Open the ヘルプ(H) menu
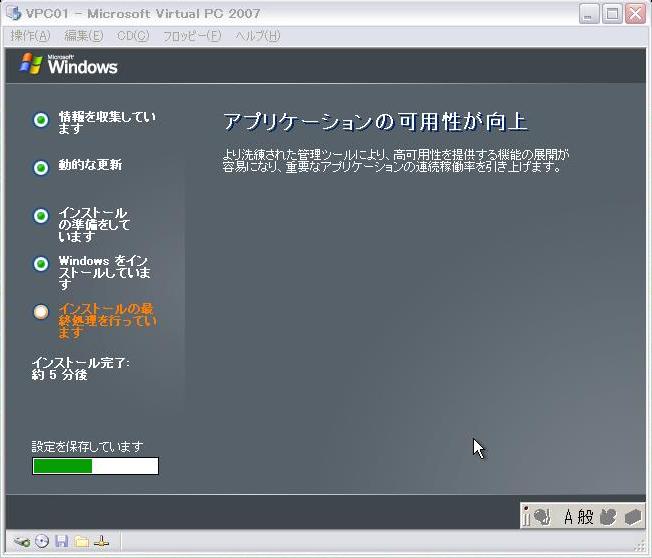Image resolution: width=652 pixels, height=558 pixels. coord(257,36)
